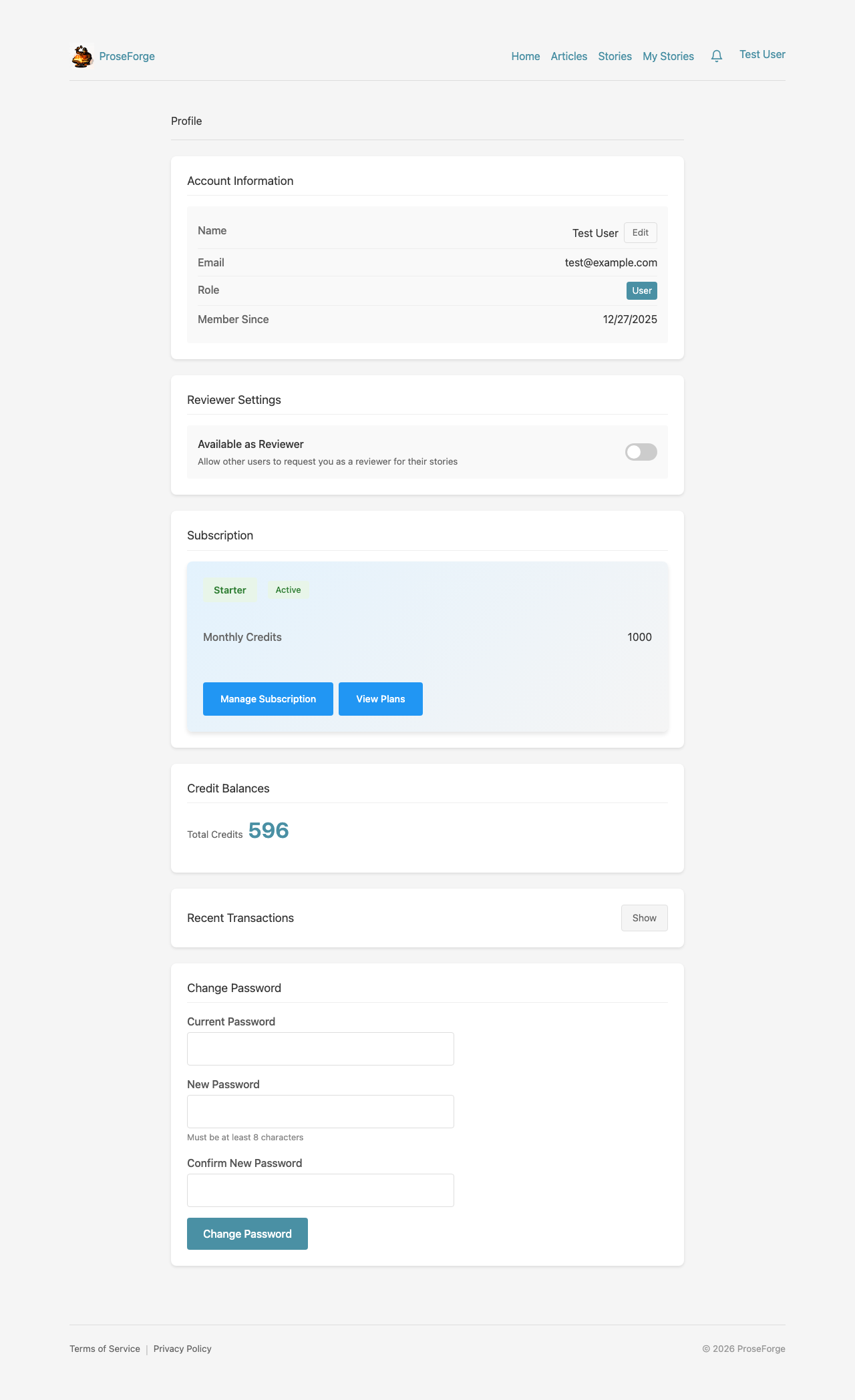Viewport: 855px width, 1400px height.
Task: Enable Available as Reviewer
Action: click(x=639, y=452)
